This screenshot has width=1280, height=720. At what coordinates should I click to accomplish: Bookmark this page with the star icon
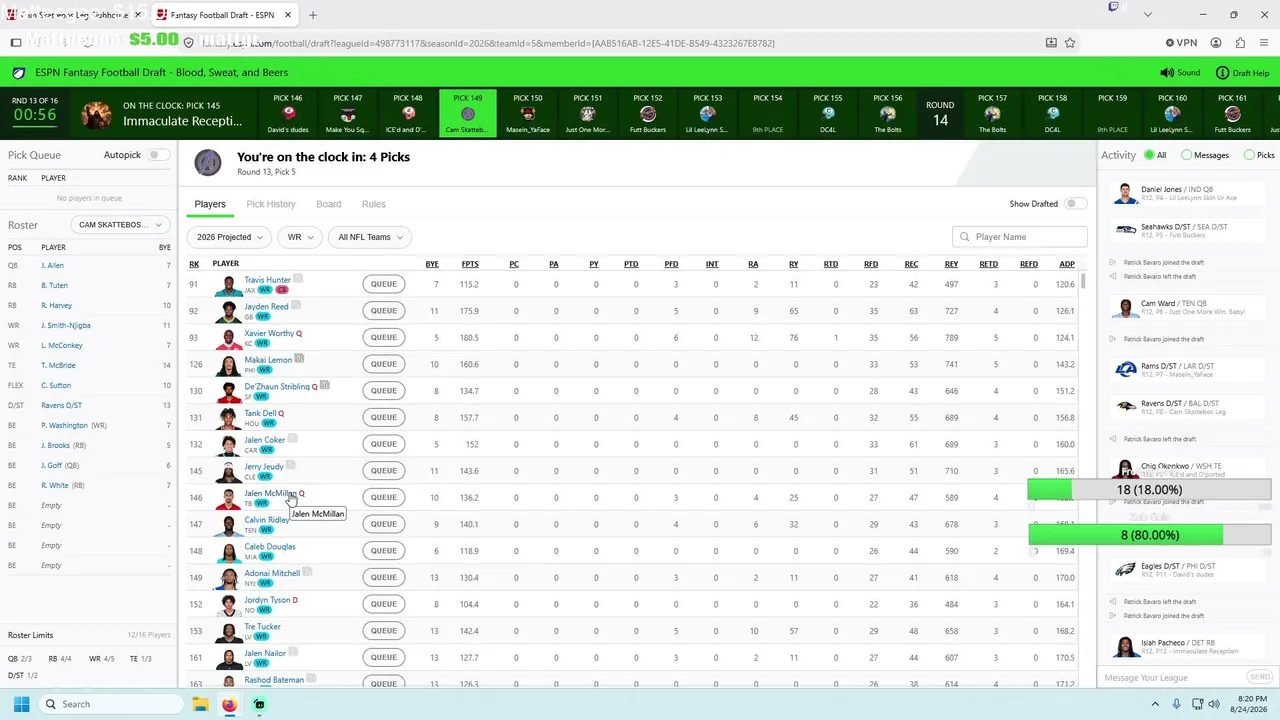1070,43
